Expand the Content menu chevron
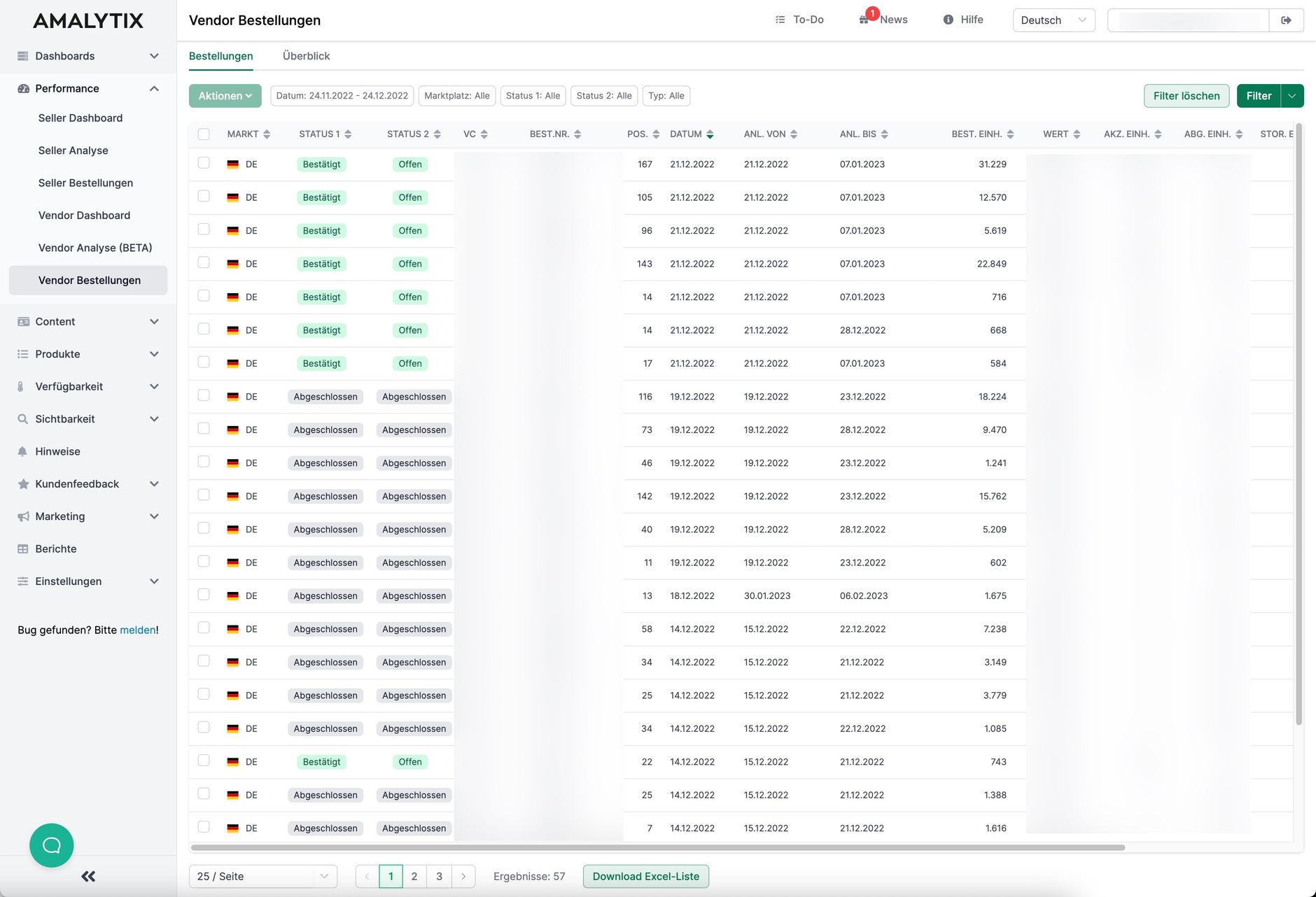 (154, 322)
